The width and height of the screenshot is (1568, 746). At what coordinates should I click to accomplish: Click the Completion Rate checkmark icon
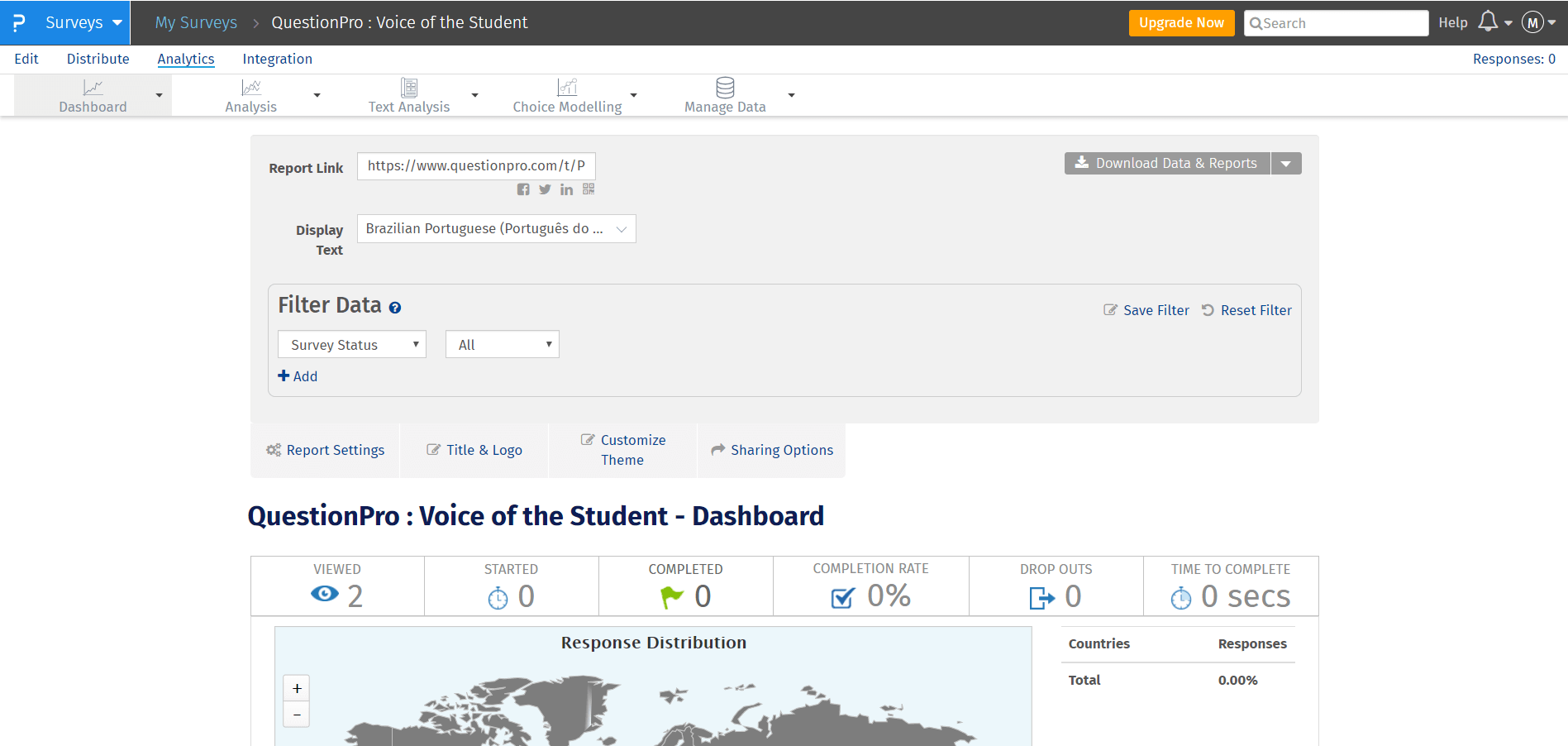point(843,597)
